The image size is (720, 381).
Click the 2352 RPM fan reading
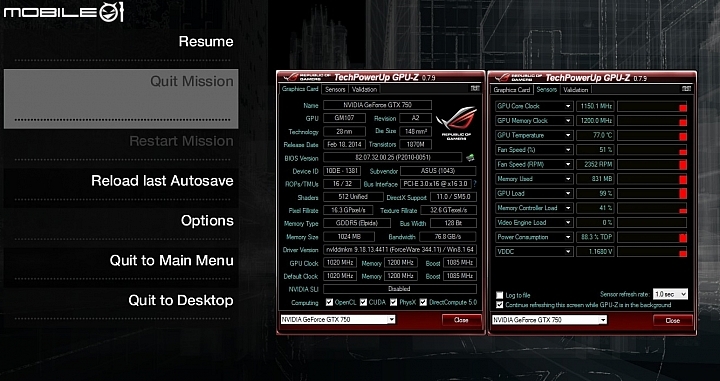click(595, 164)
